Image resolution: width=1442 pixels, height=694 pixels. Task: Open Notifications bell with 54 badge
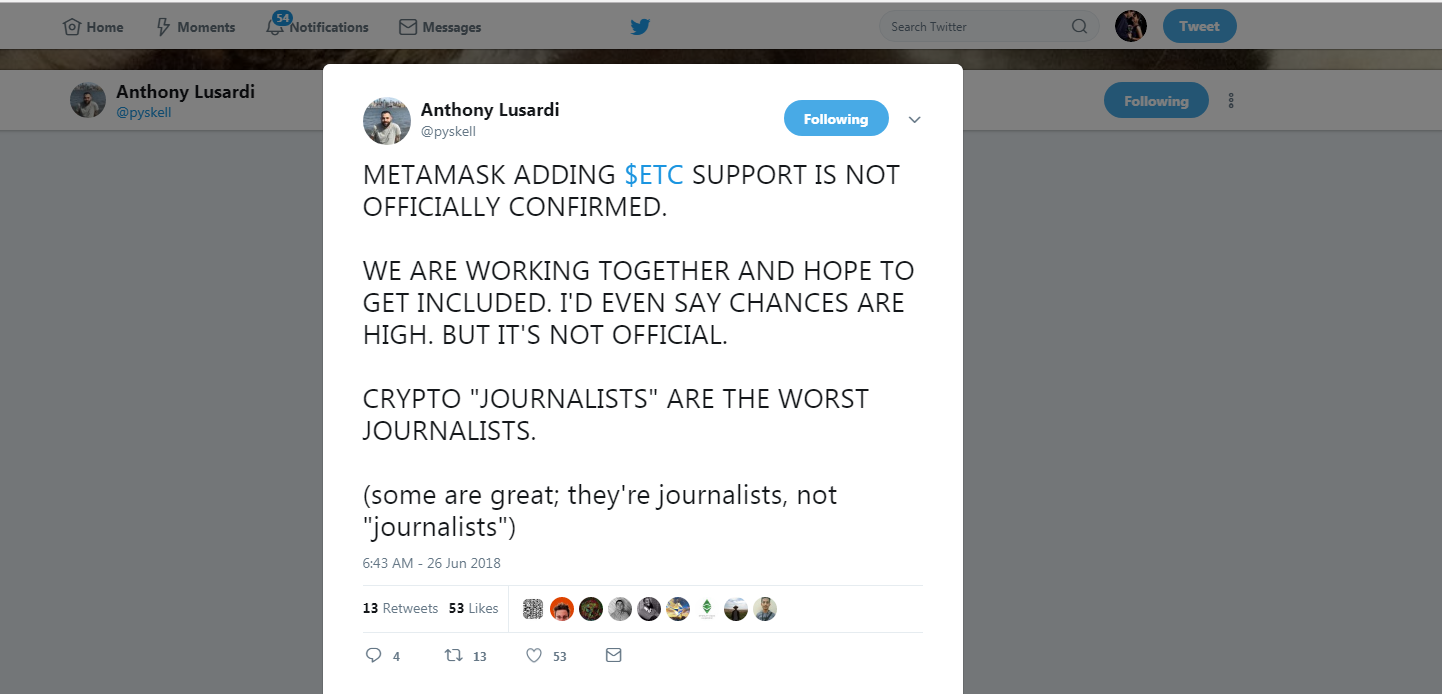click(275, 27)
